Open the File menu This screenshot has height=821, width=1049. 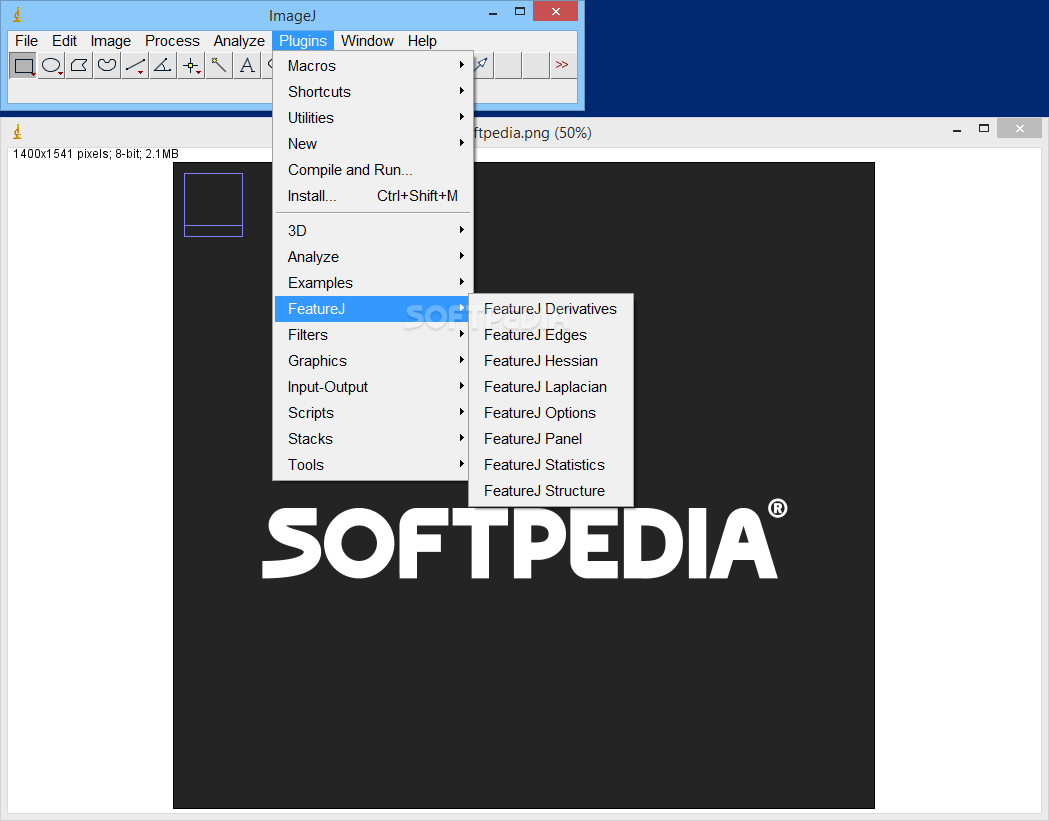(26, 41)
